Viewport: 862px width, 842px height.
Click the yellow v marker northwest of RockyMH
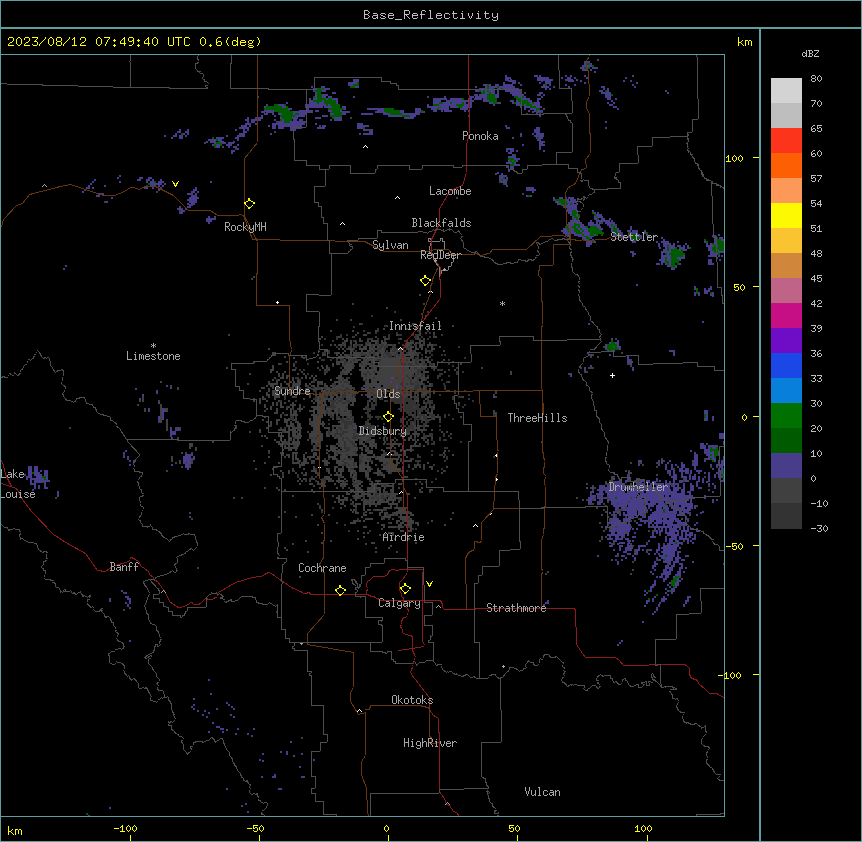pyautogui.click(x=175, y=184)
